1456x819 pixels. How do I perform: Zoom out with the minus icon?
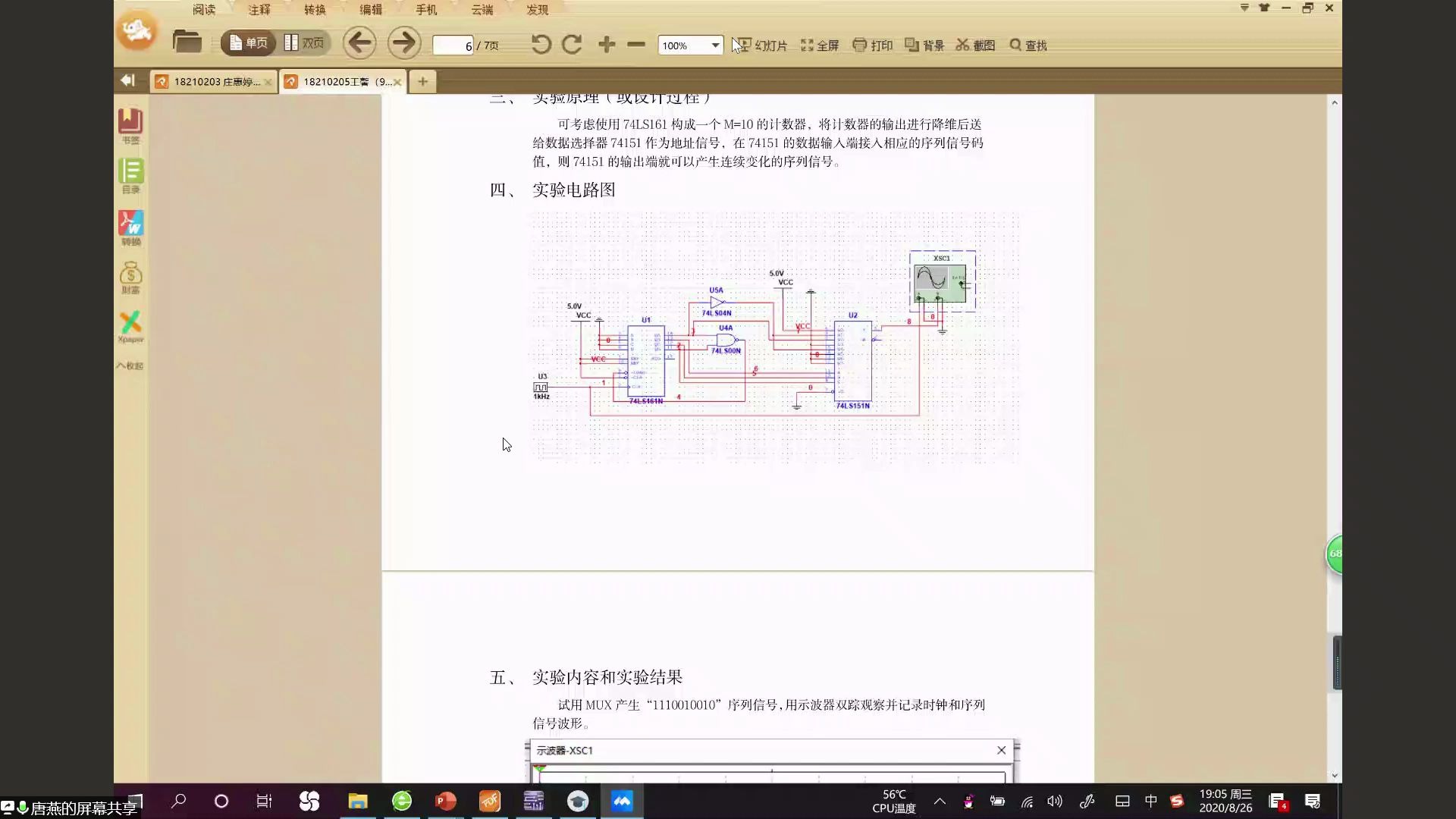636,45
